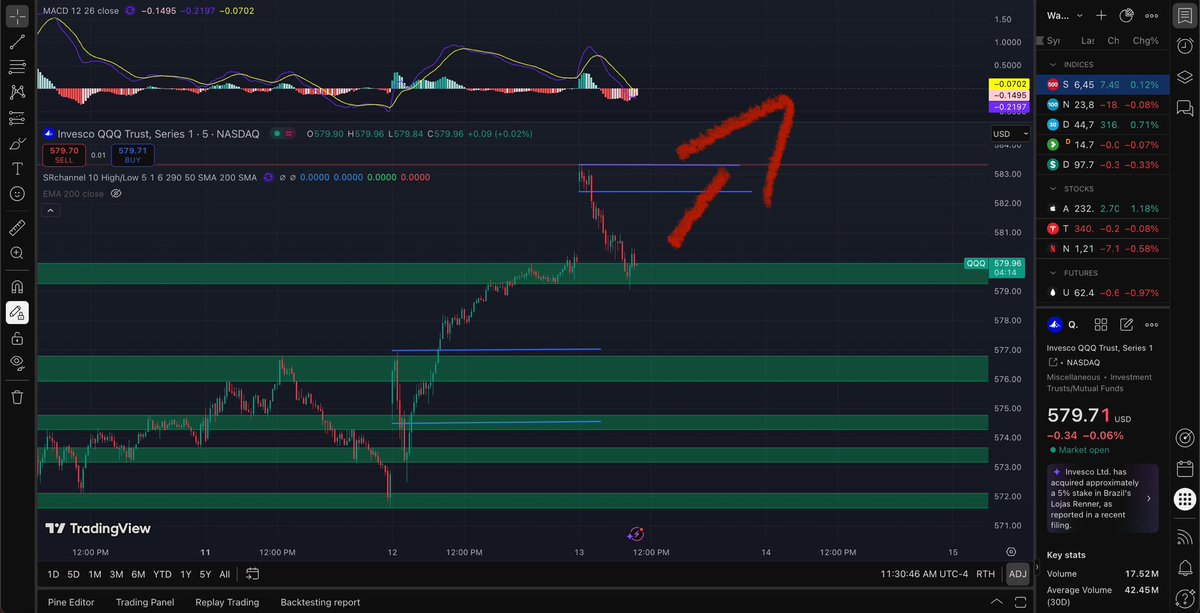Open the XABCD patterns tool
The width and height of the screenshot is (1200, 613).
(17, 92)
